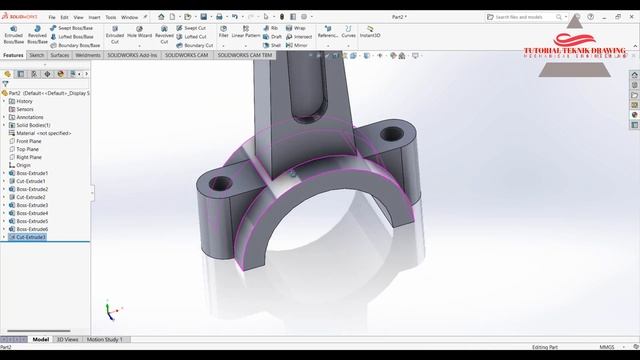Open the View menu
The image size is (640, 360).
pos(78,17)
